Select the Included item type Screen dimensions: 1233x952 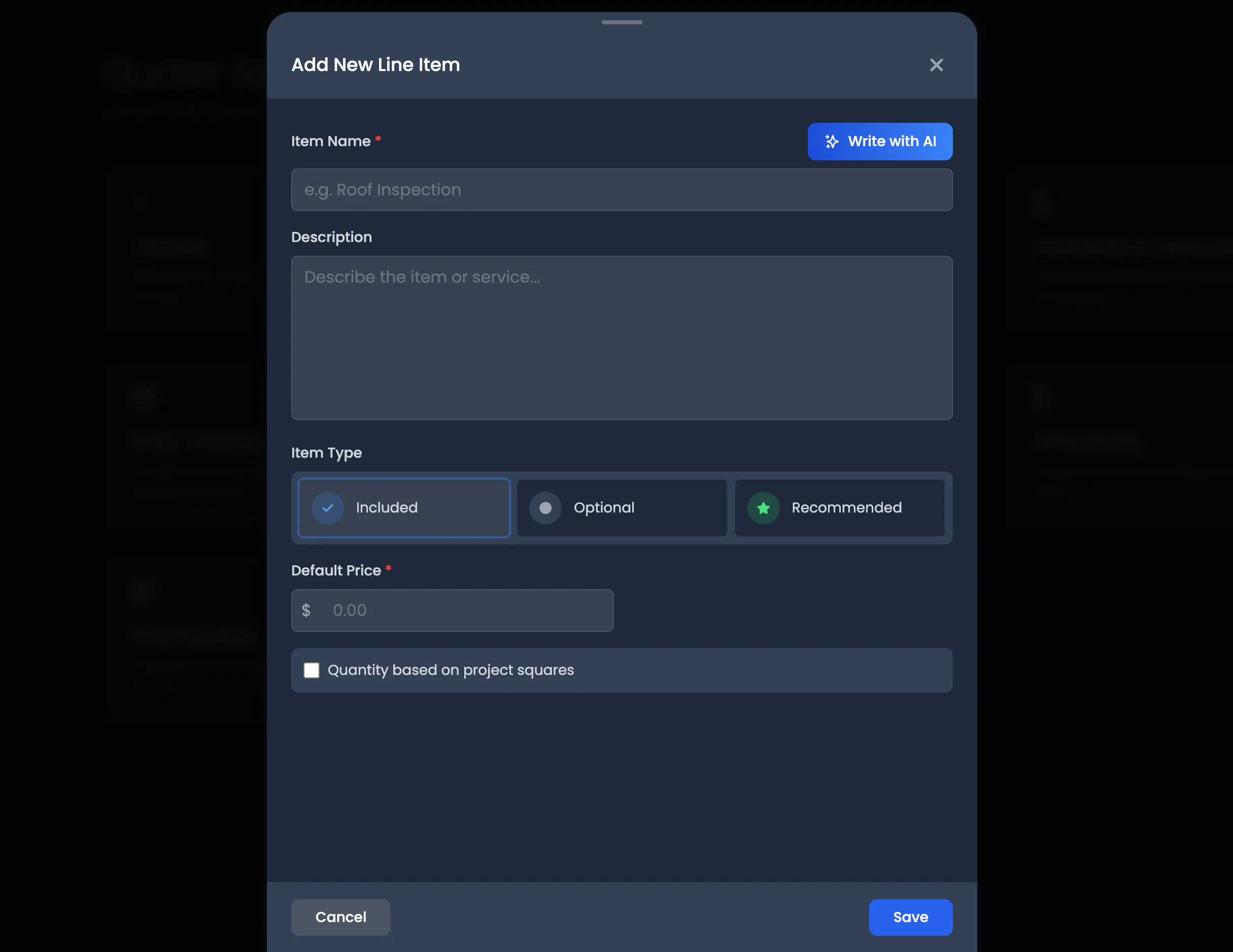click(404, 507)
